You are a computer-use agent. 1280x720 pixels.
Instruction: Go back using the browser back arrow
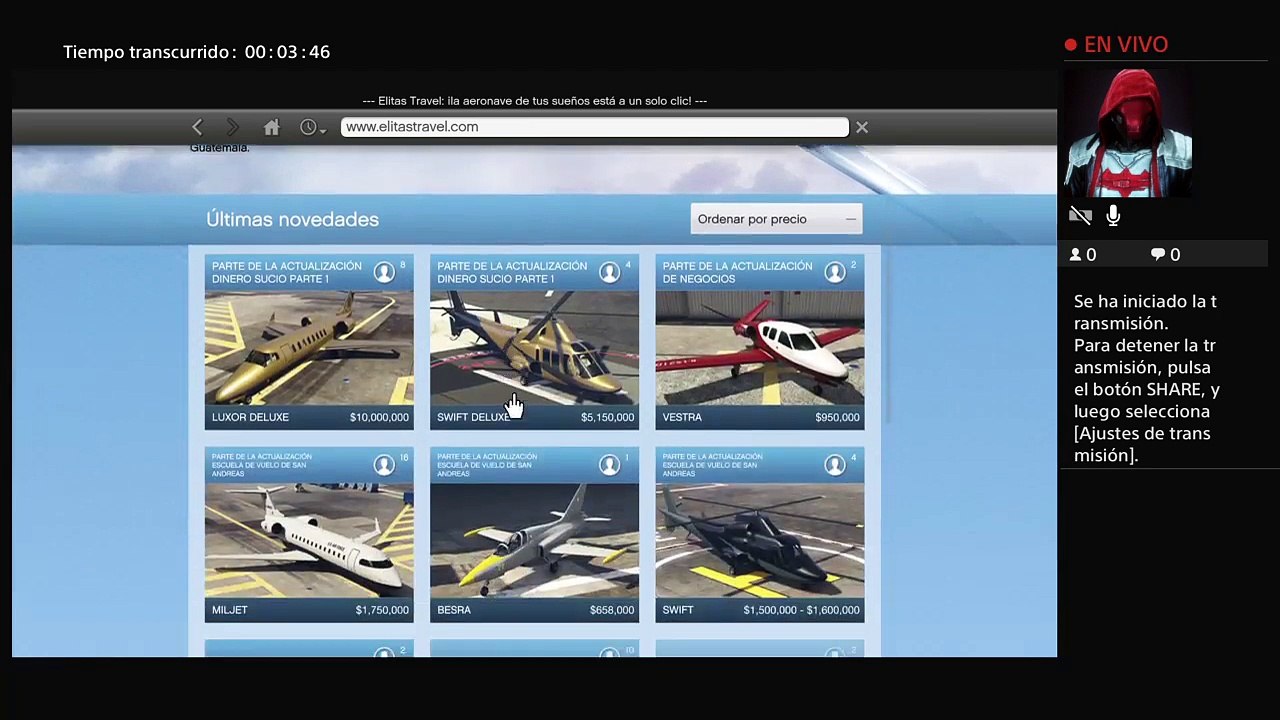tap(197, 127)
